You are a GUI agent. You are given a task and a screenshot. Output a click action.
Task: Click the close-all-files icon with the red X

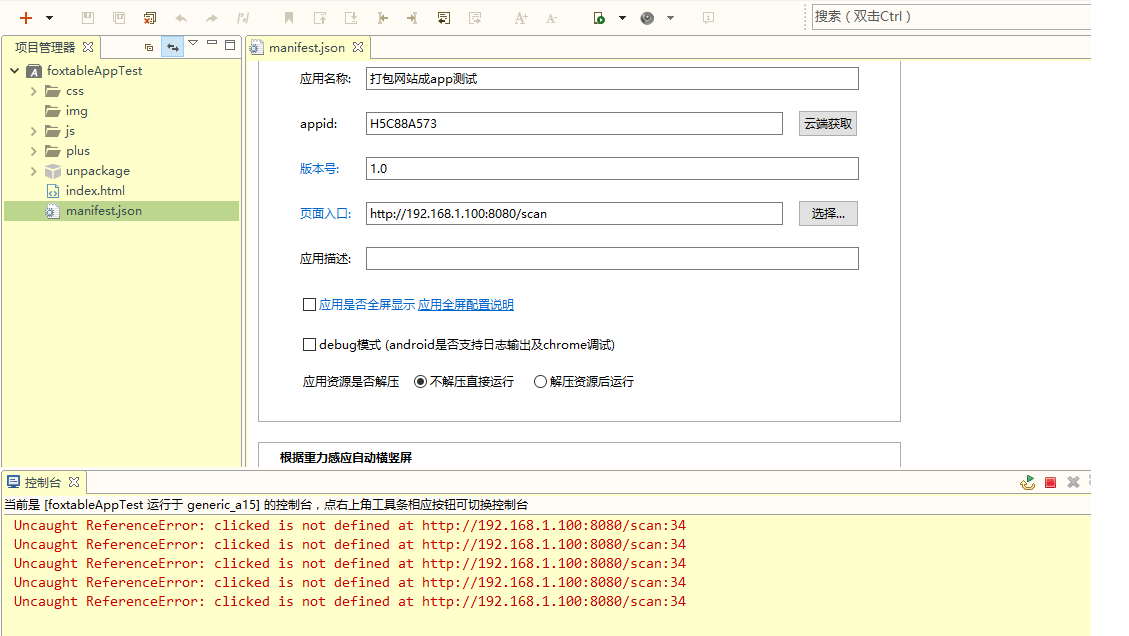(x=150, y=18)
